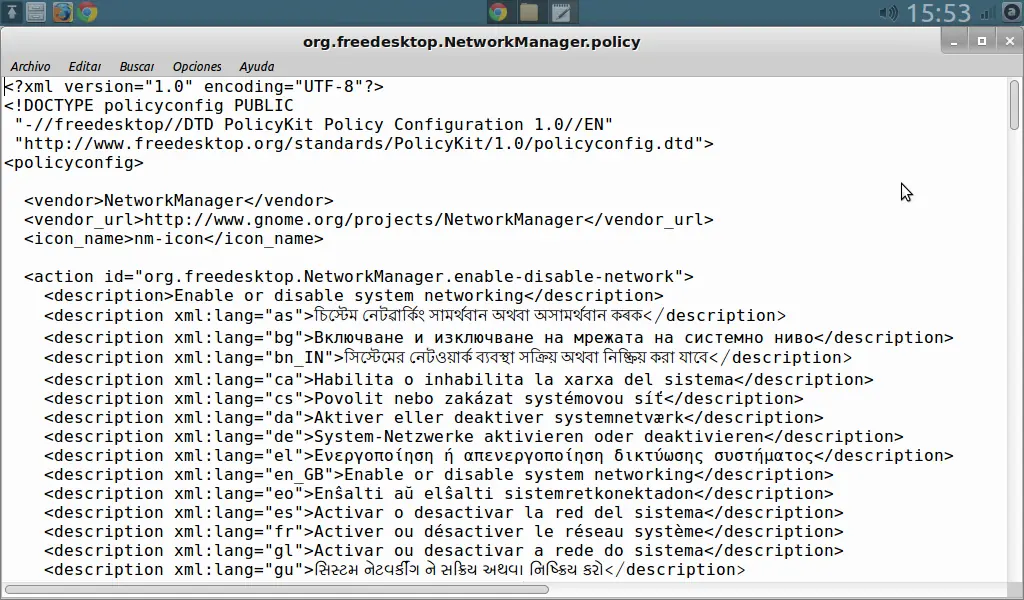Viewport: 1024px width, 600px height.
Task: Launch the file cabinet icon in panel
Action: pos(36,12)
